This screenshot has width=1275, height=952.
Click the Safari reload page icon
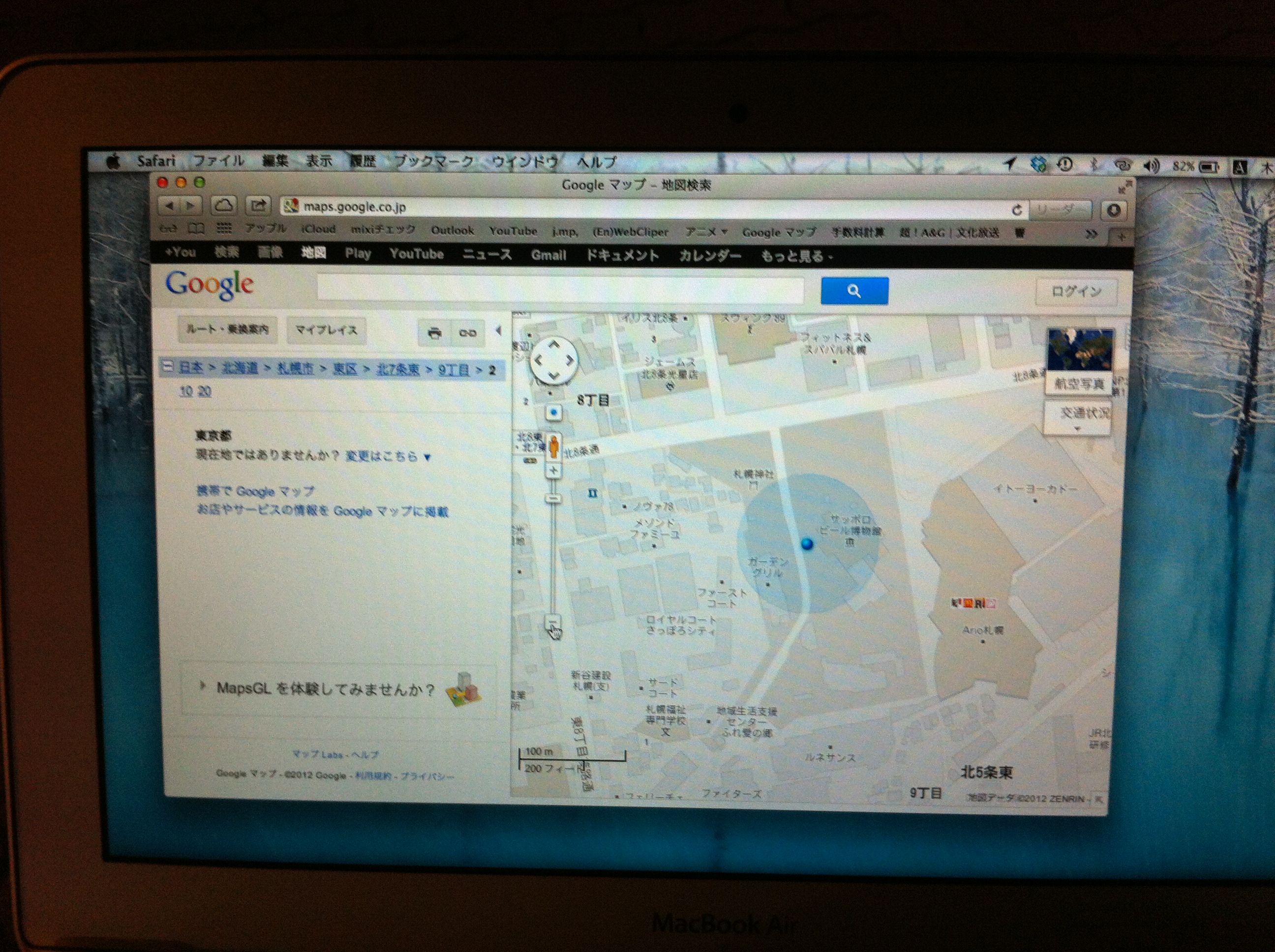tap(1017, 210)
